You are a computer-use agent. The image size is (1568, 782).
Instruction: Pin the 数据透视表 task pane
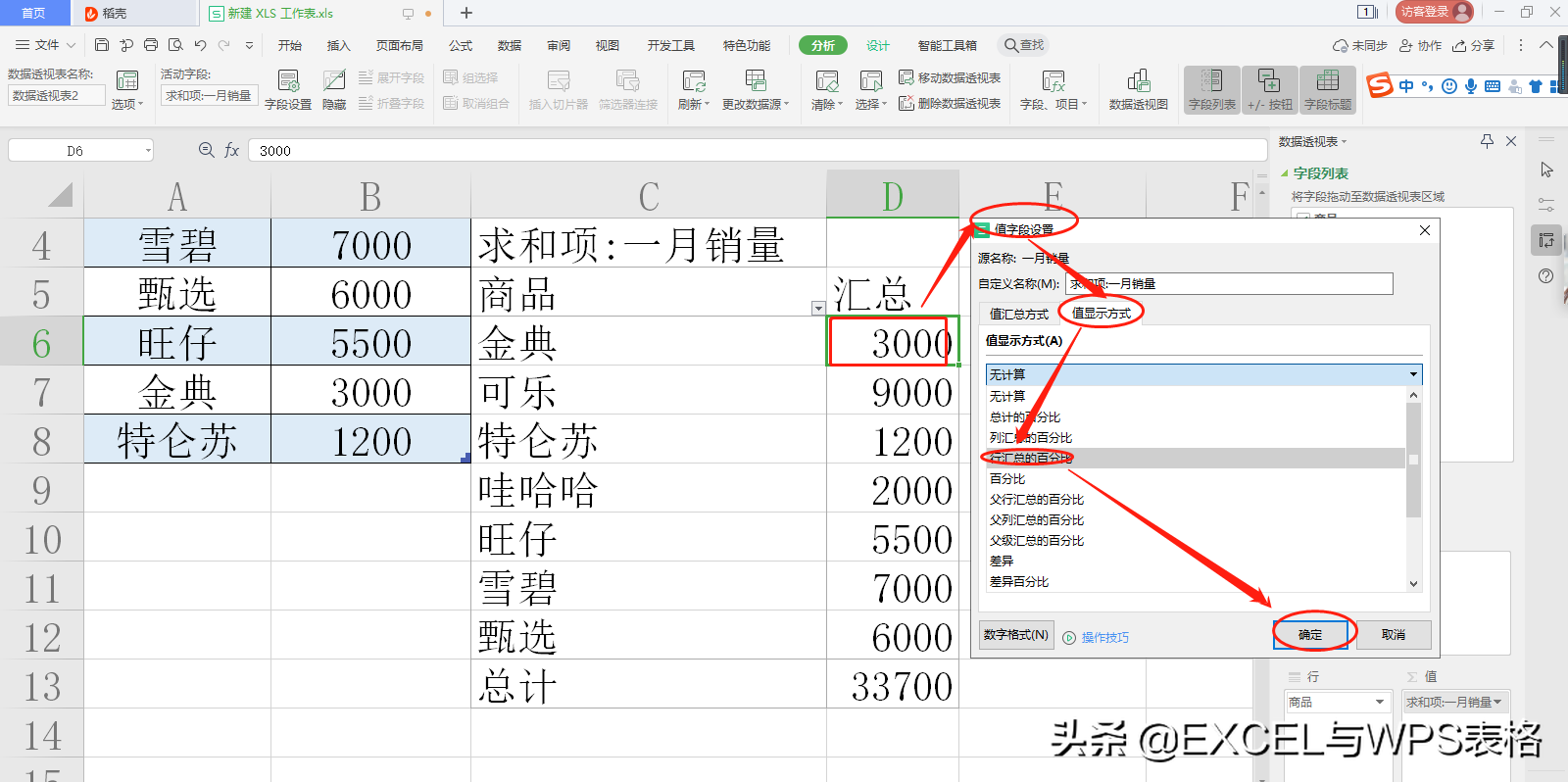pyautogui.click(x=1487, y=141)
